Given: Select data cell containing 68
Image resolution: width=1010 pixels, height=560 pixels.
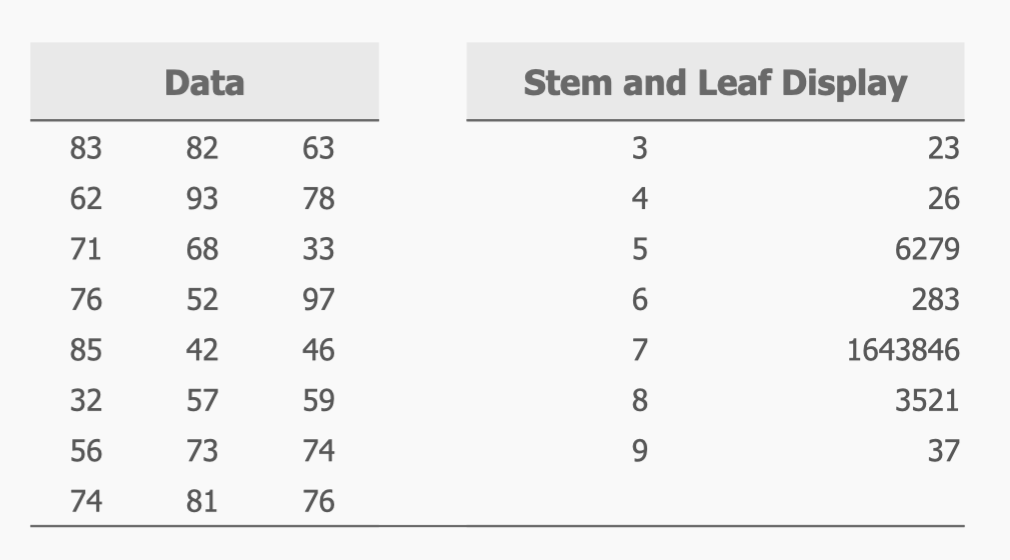Looking at the screenshot, I should (202, 249).
